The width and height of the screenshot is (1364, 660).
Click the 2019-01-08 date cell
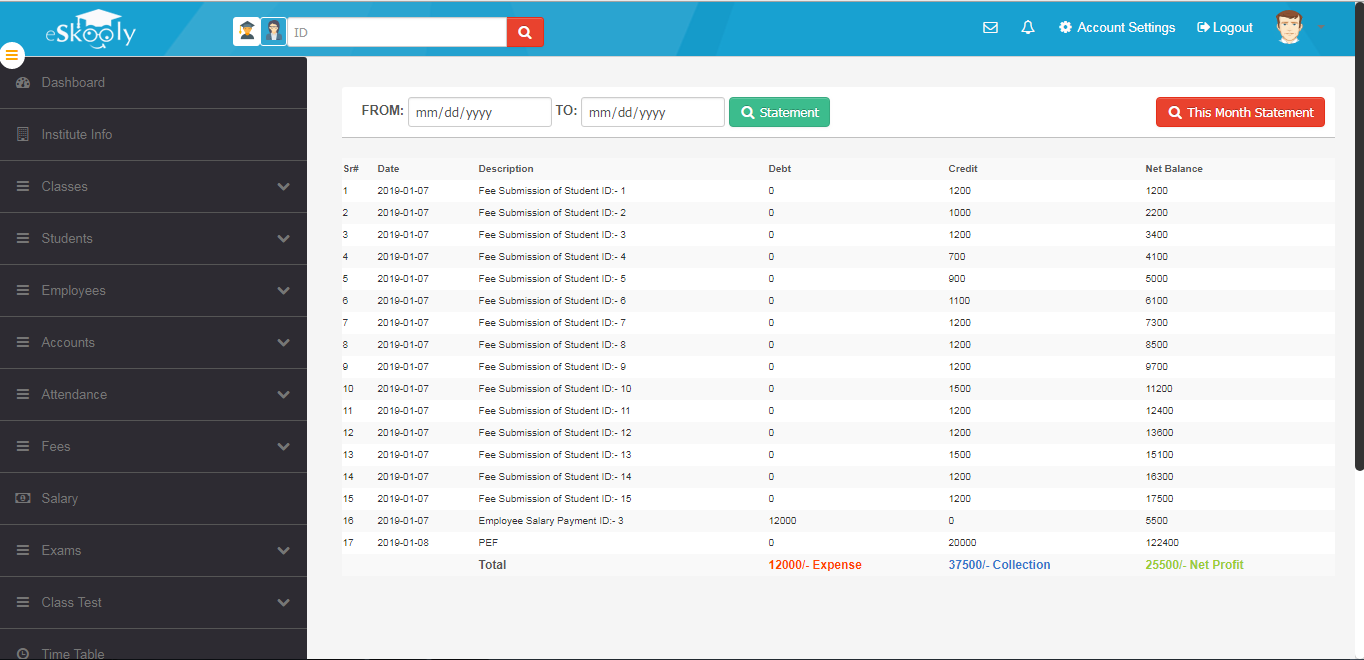coord(403,543)
